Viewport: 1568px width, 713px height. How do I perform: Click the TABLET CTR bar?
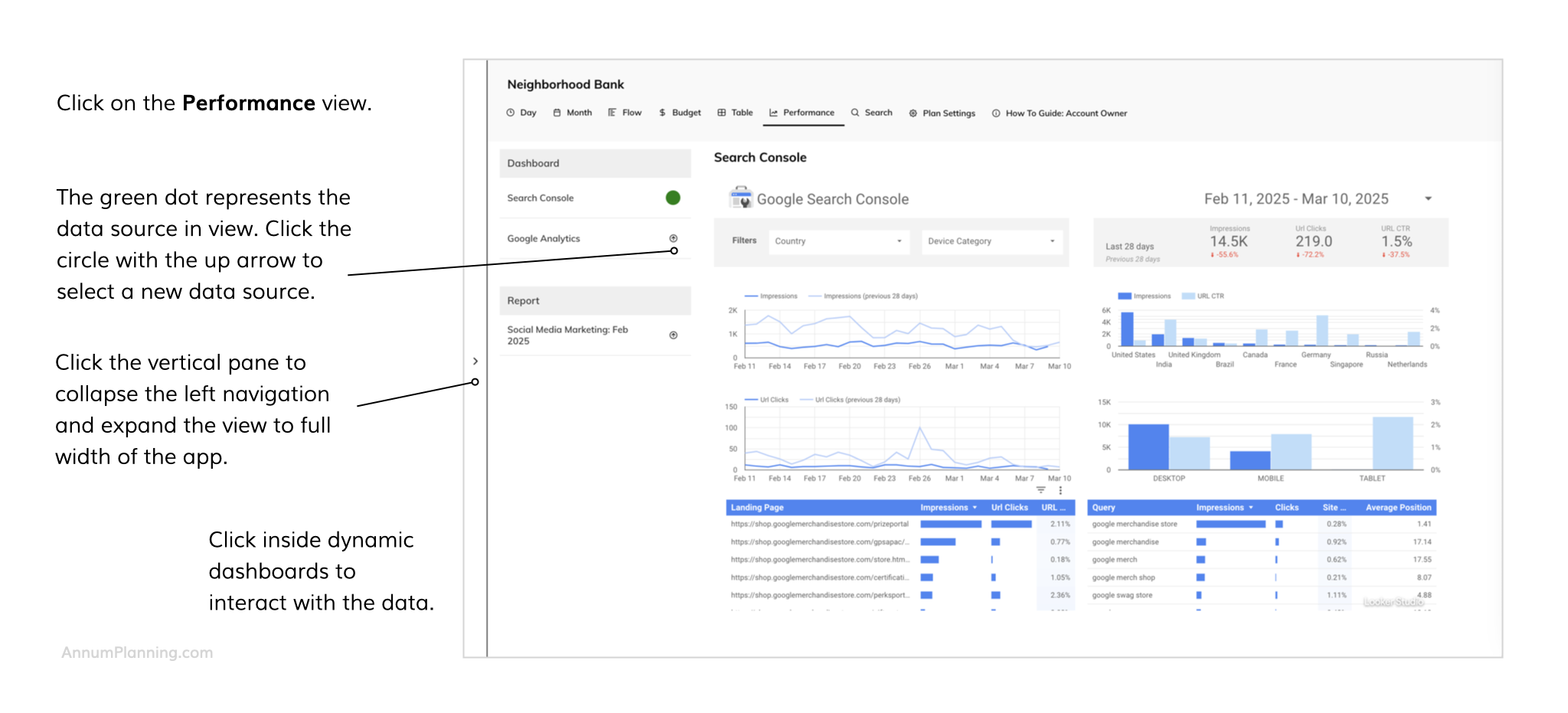coord(1393,443)
